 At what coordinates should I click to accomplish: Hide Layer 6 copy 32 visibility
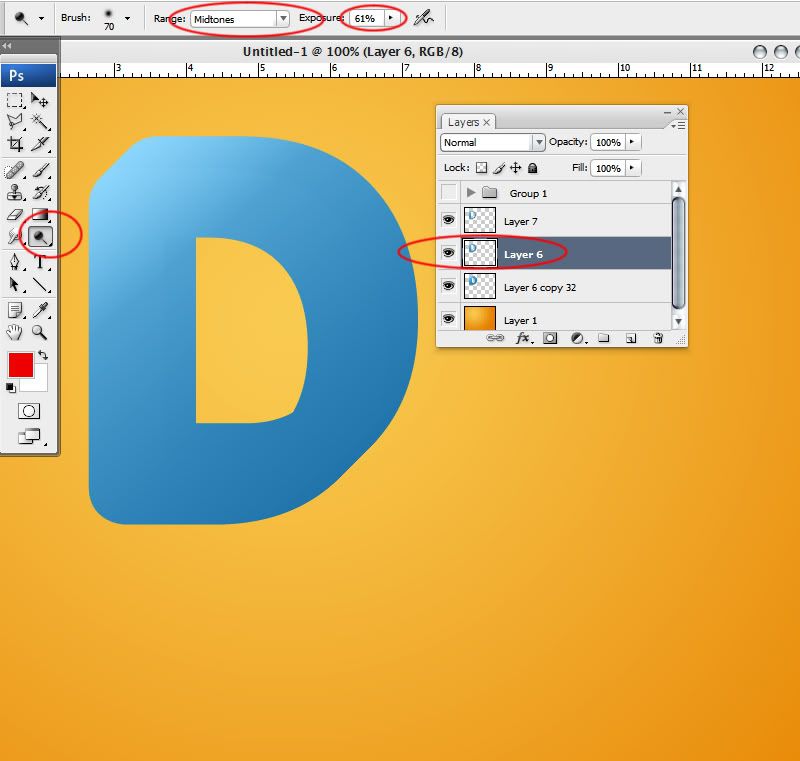coord(448,286)
